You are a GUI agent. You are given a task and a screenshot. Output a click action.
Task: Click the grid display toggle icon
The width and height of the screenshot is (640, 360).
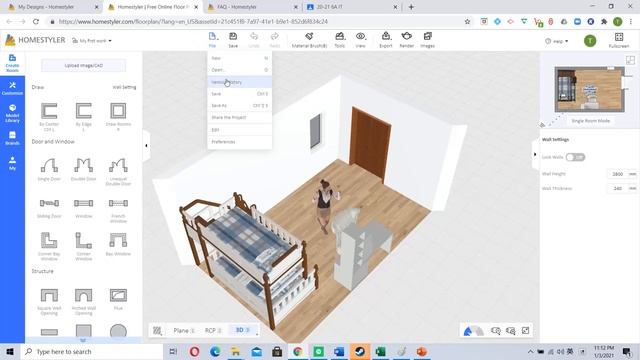[157, 331]
